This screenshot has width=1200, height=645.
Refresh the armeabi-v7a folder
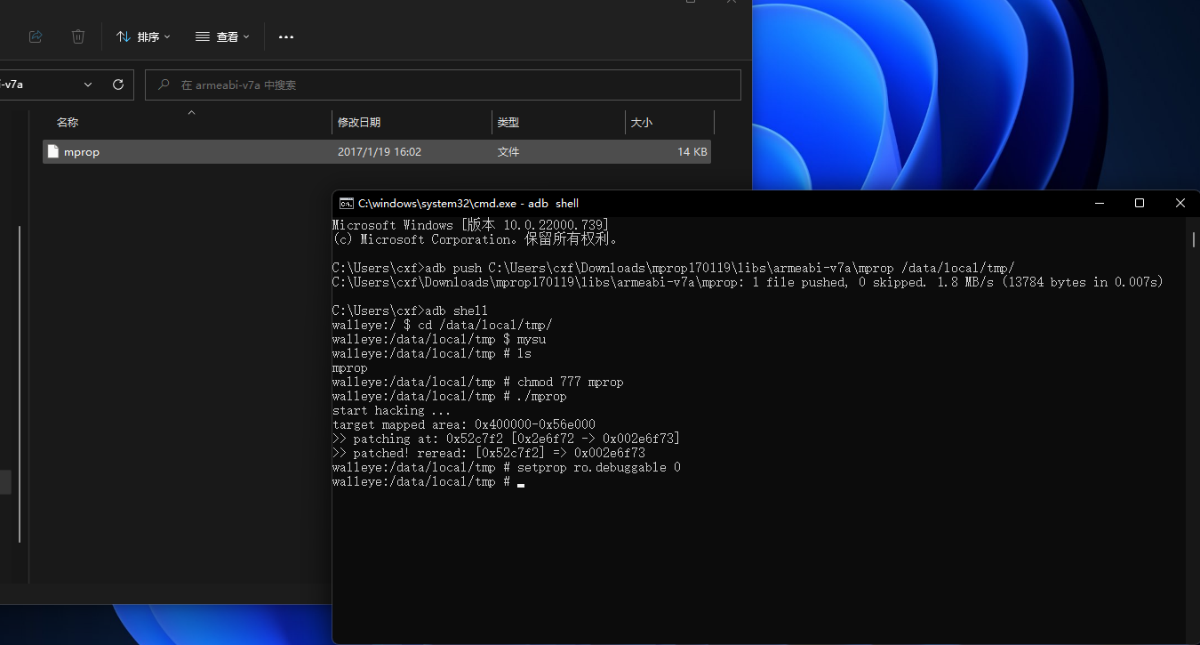(118, 85)
